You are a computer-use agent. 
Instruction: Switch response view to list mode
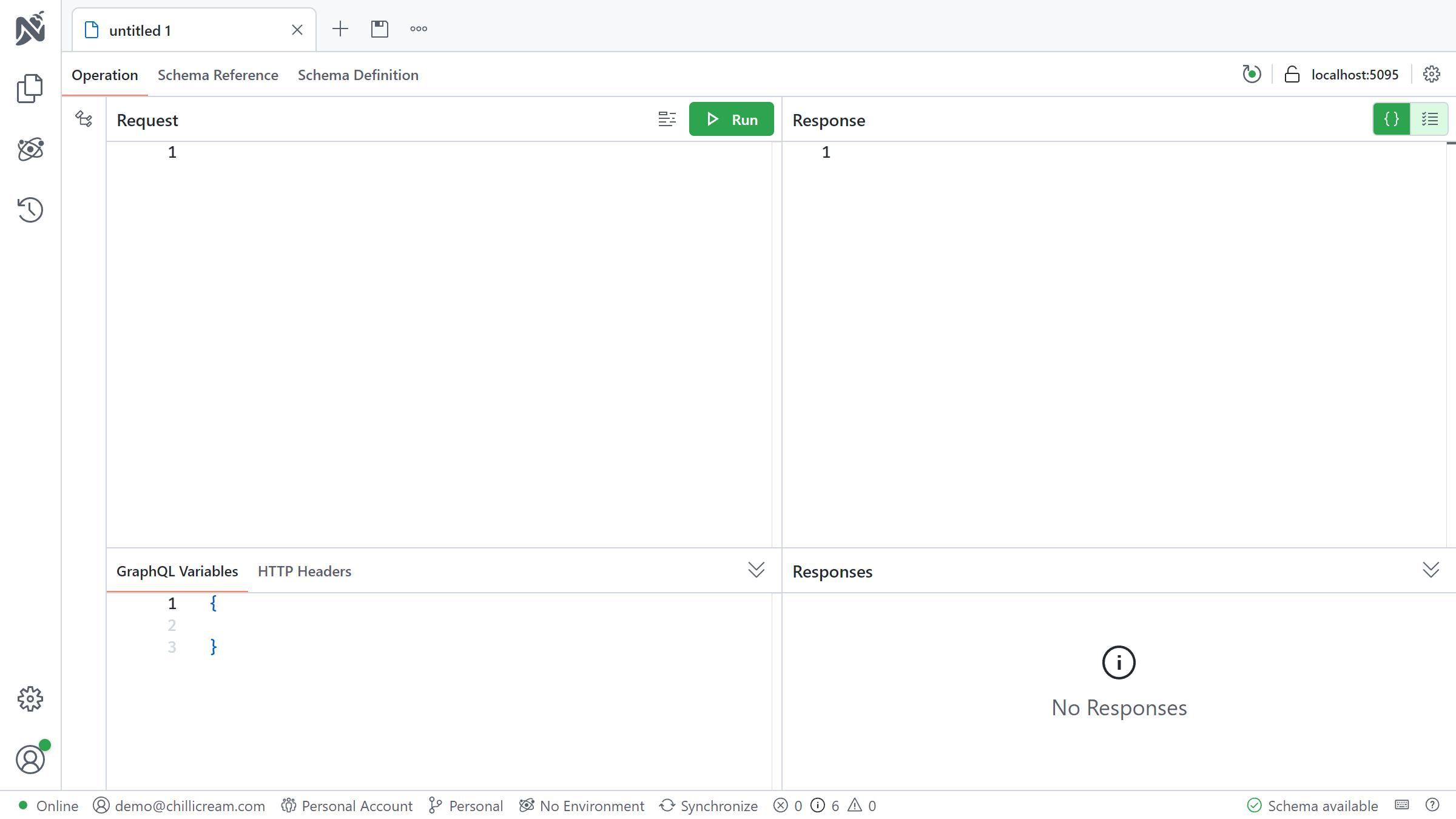click(1429, 119)
